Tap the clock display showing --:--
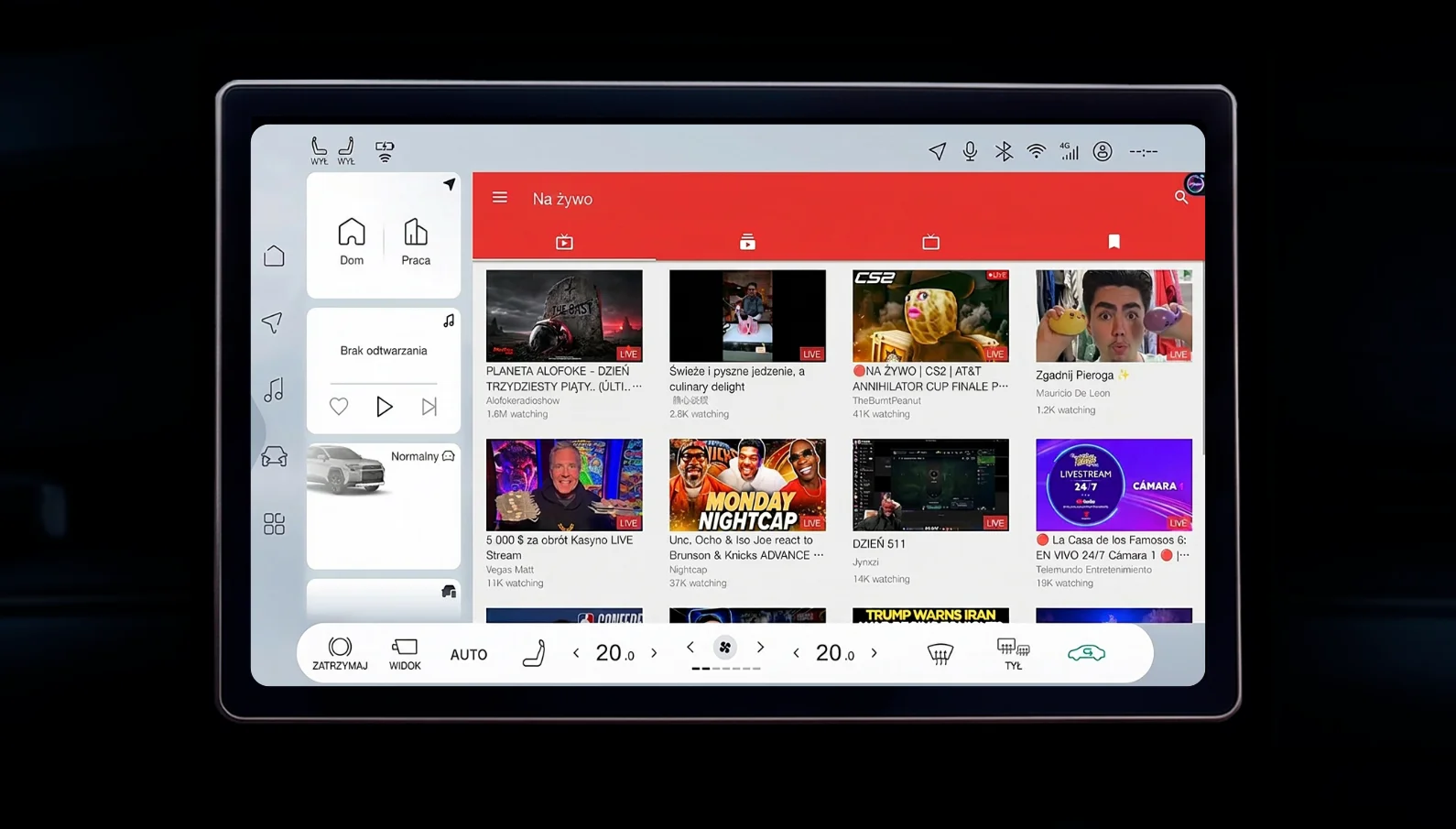 point(1143,152)
